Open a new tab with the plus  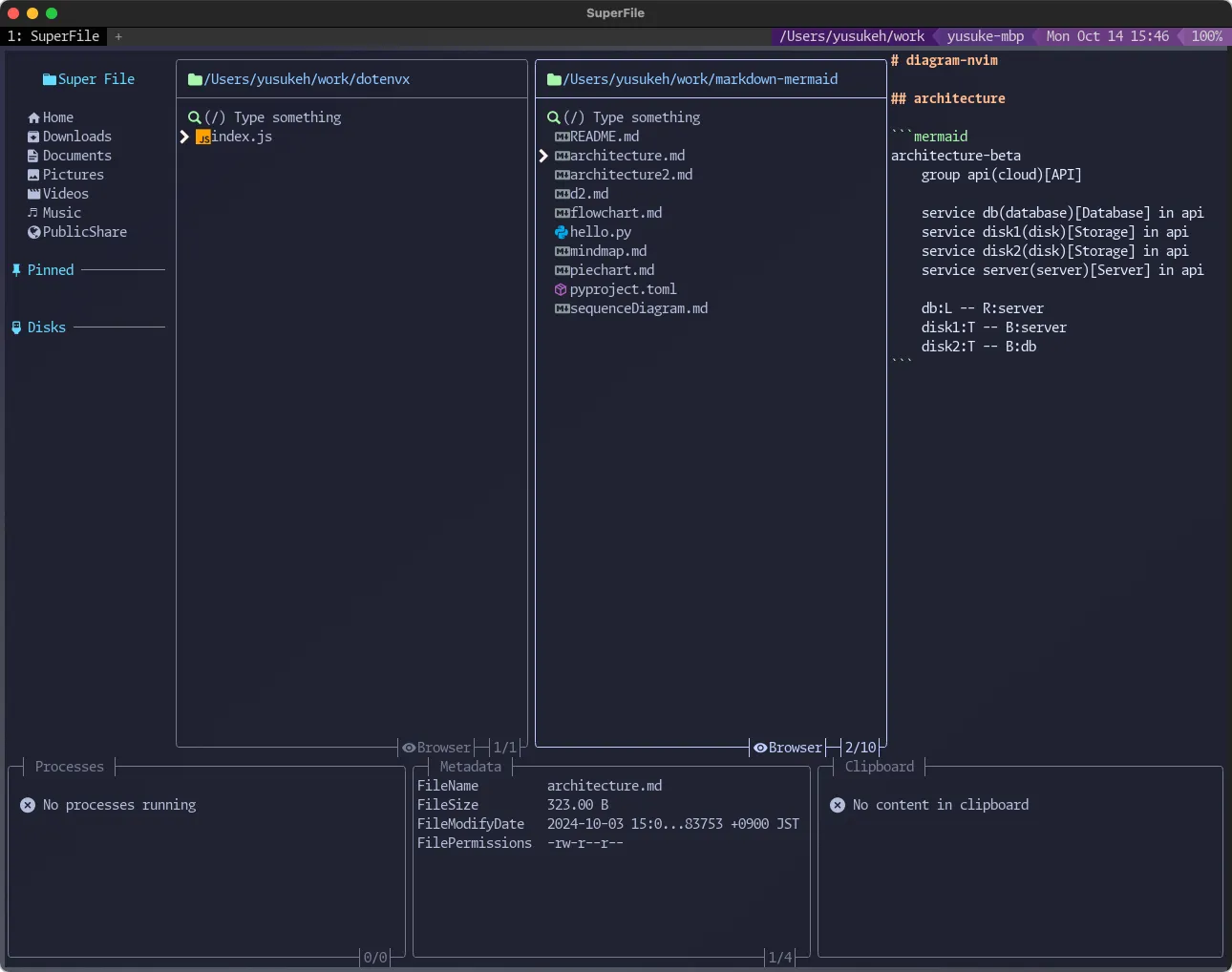click(118, 36)
